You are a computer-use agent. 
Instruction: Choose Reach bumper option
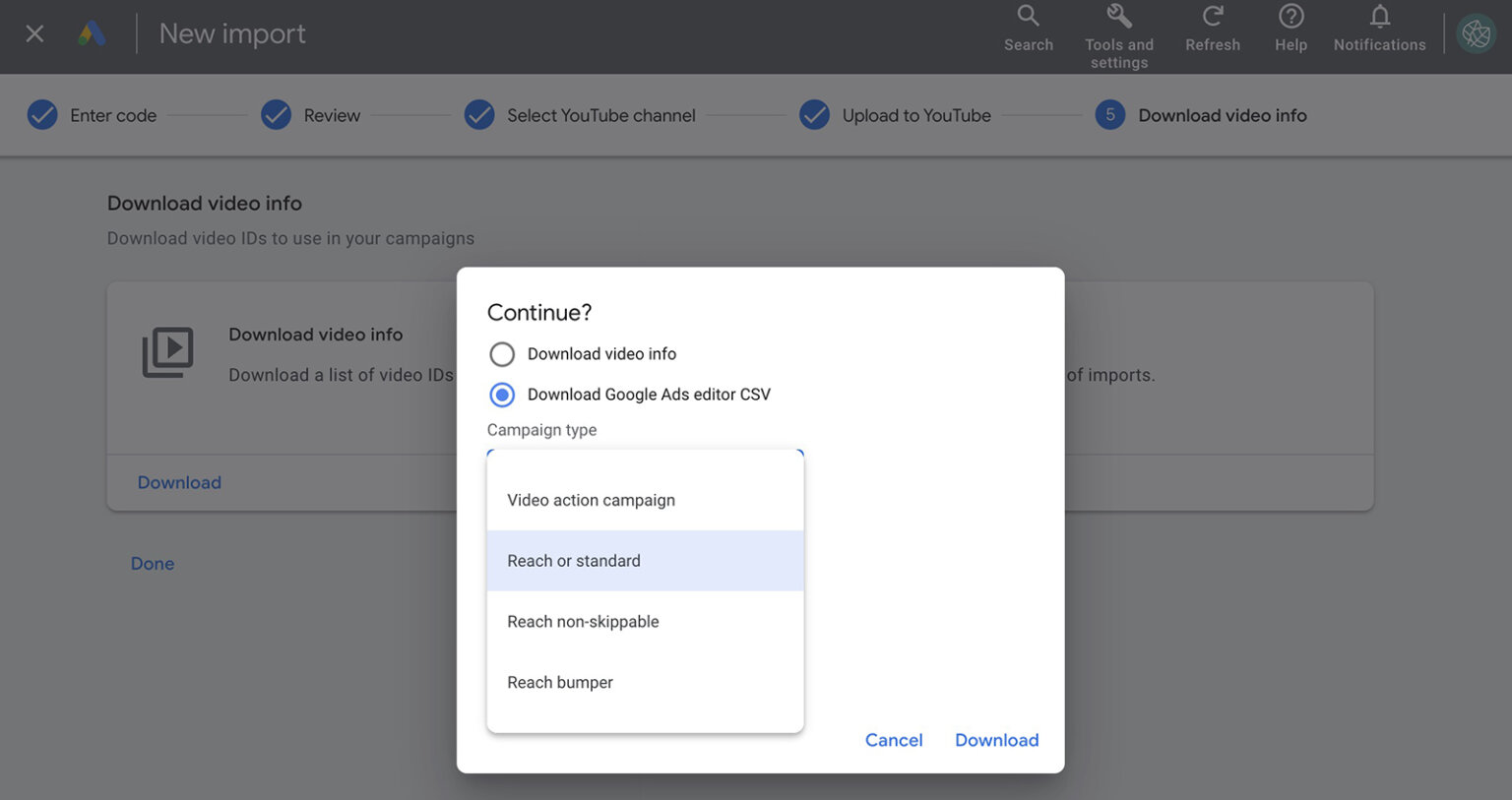tap(646, 682)
